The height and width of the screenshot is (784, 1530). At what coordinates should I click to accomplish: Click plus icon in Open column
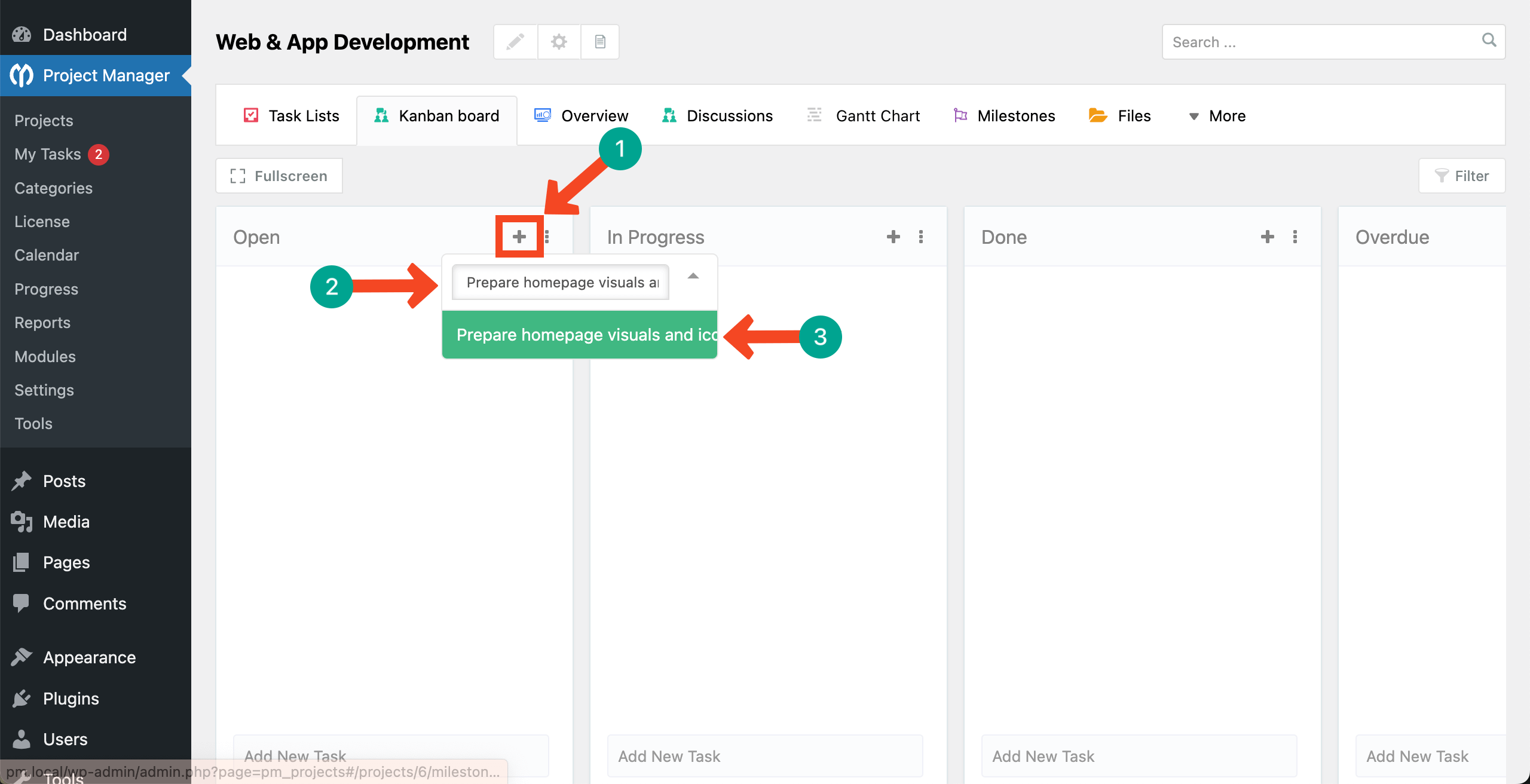click(519, 237)
